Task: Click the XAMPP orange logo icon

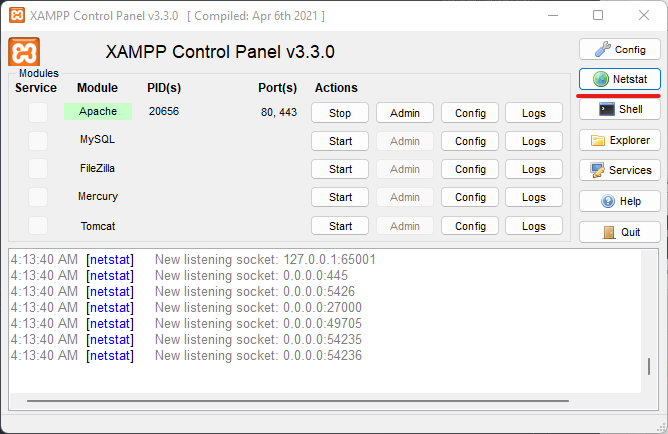Action: (24, 52)
